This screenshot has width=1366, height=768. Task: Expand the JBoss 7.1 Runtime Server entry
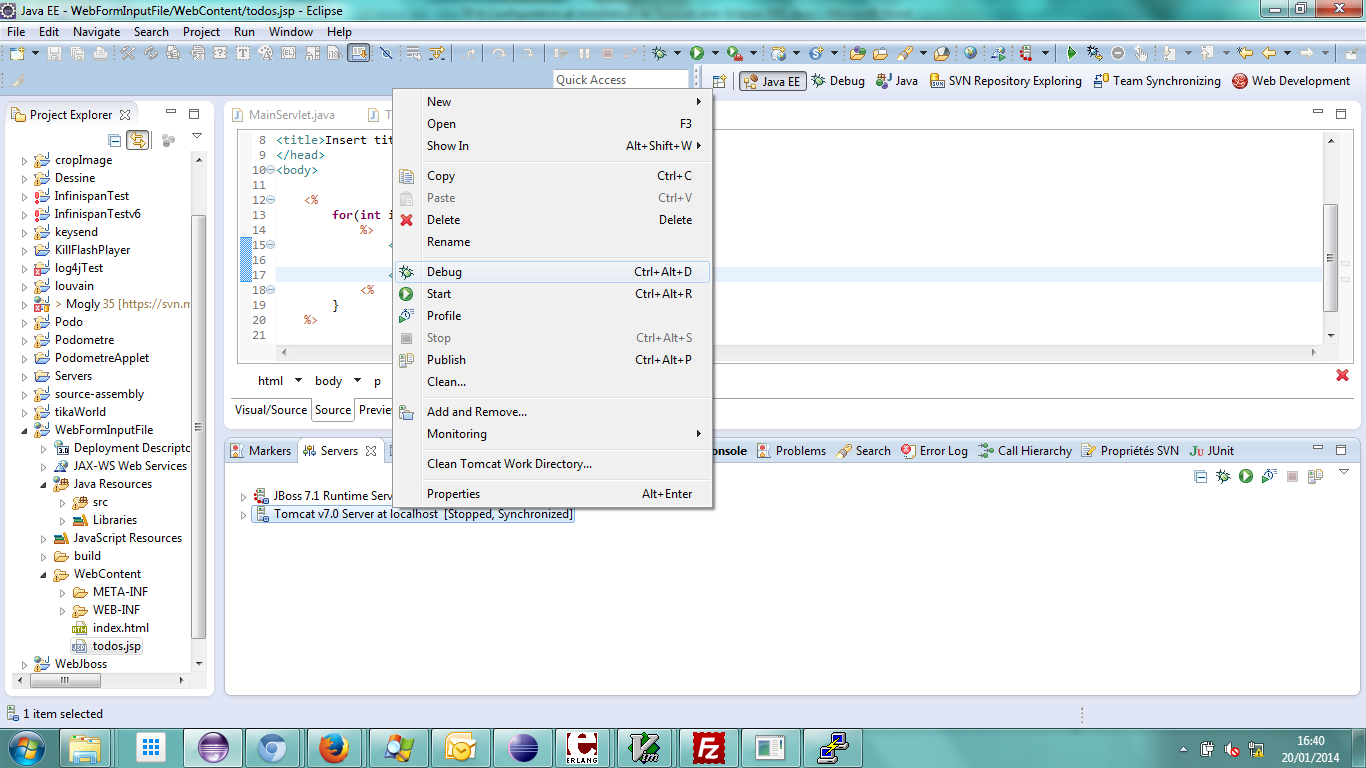pos(243,496)
